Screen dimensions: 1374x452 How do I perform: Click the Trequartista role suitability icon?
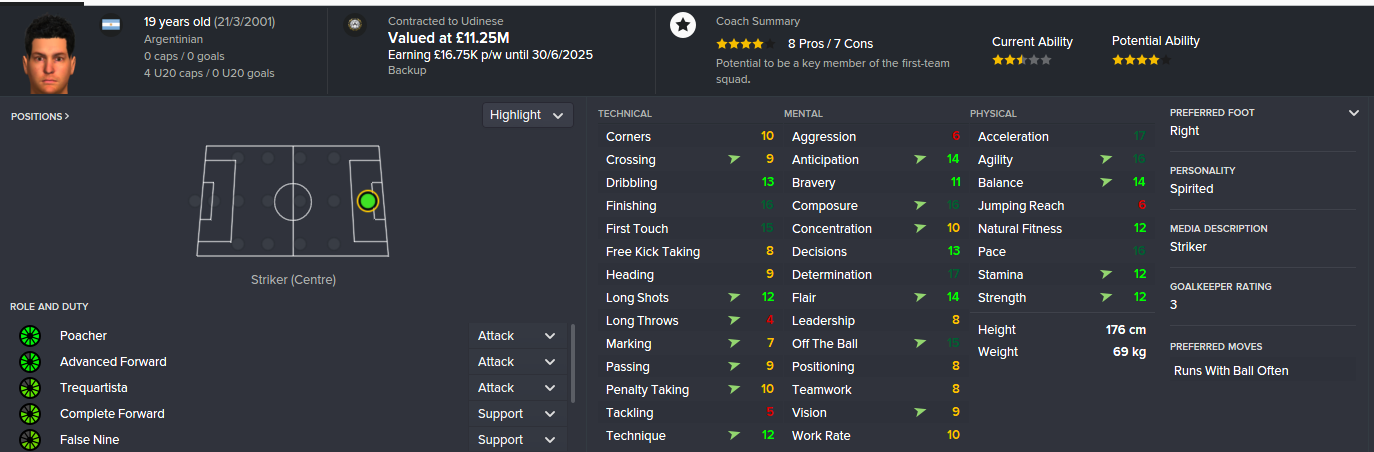click(29, 388)
